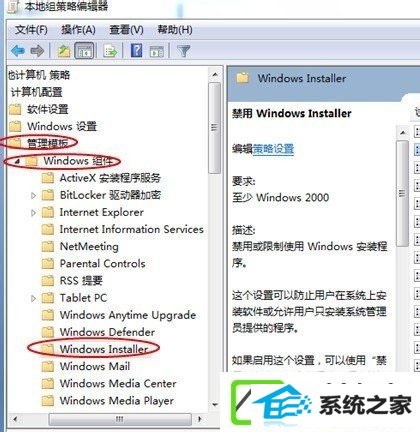Open the 查看(V) menu
Image resolution: width=420 pixels, height=432 pixels.
pyautogui.click(x=126, y=30)
